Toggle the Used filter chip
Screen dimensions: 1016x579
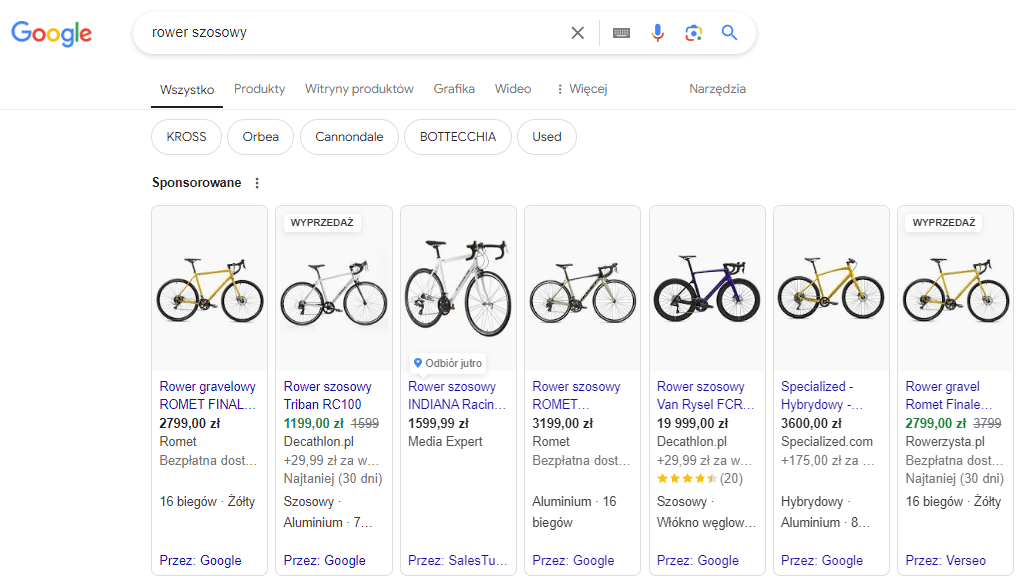pyautogui.click(x=546, y=137)
